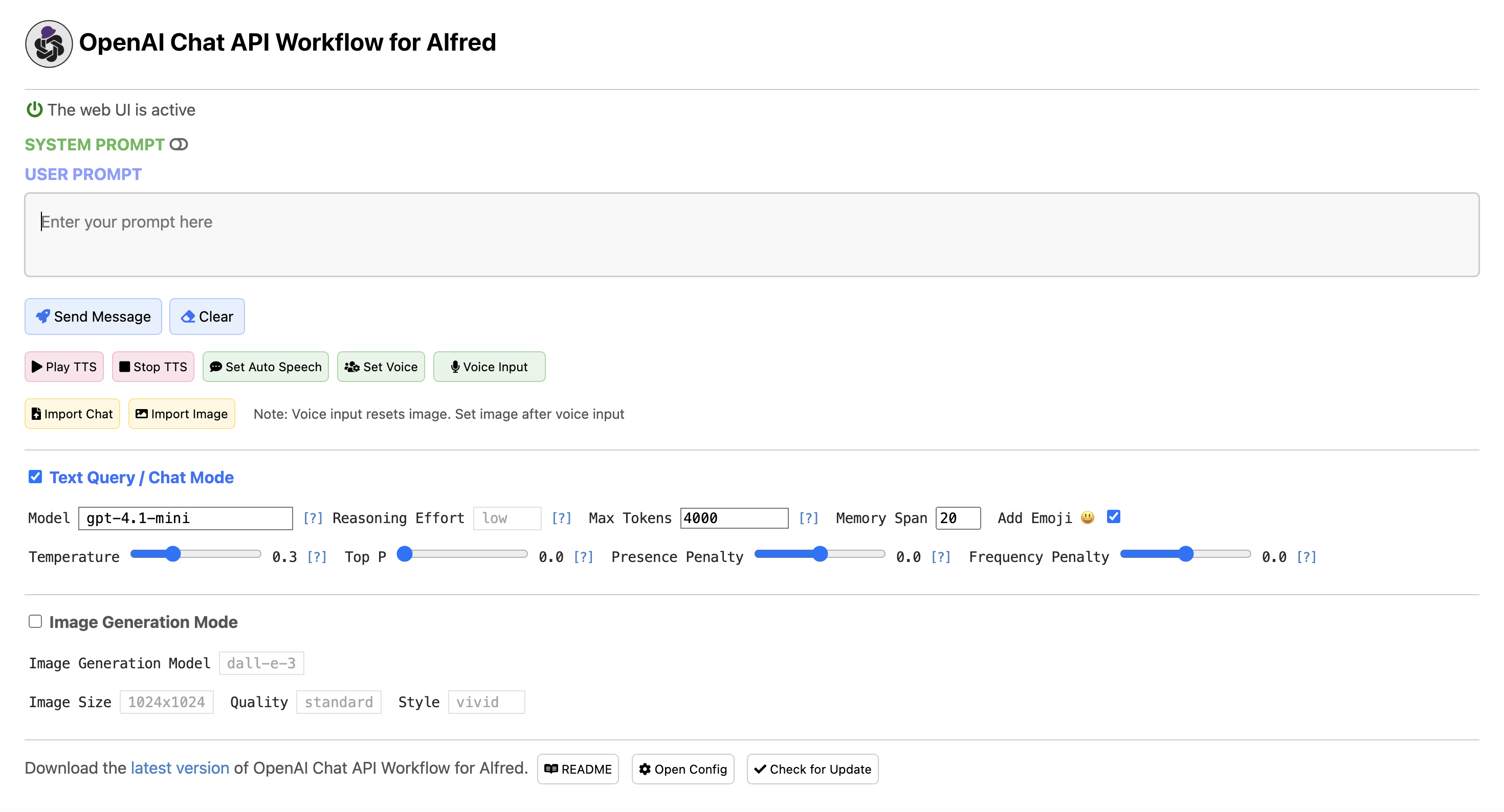Screen dimensions: 1504x812
Task: Click the Temperature slider handle
Action: click(173, 554)
